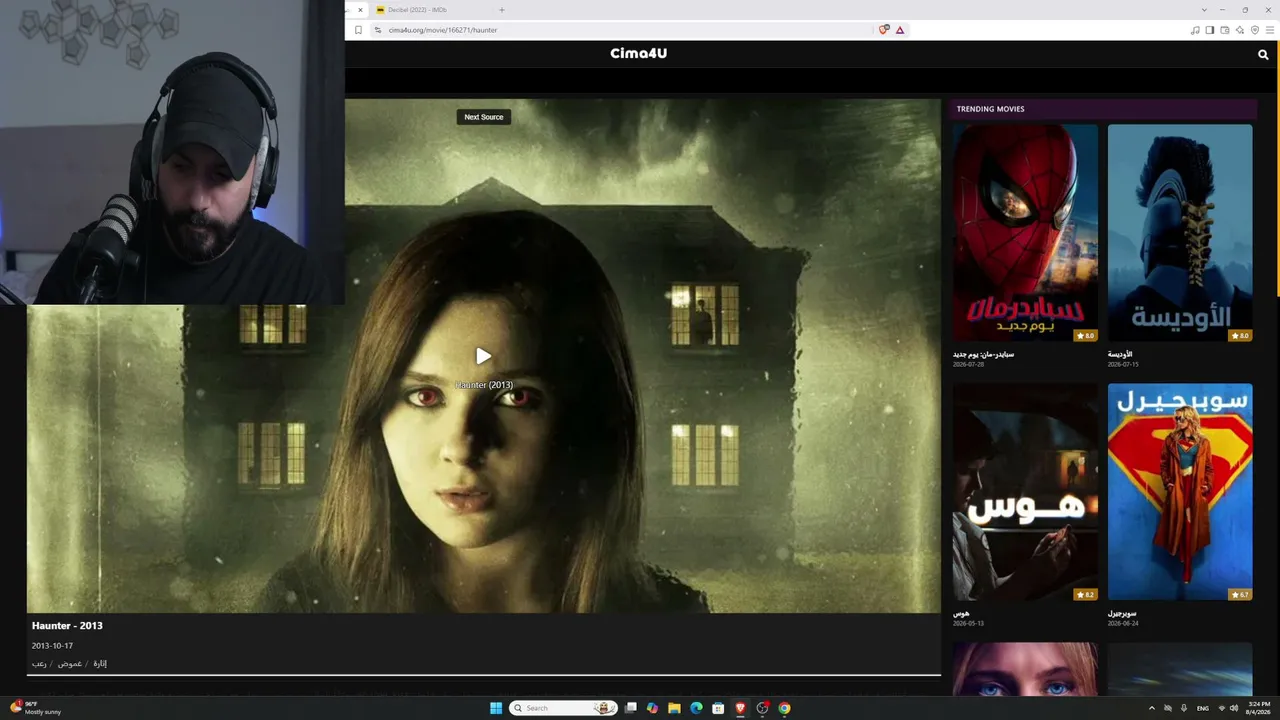Switch the ENG input language

click(1203, 708)
